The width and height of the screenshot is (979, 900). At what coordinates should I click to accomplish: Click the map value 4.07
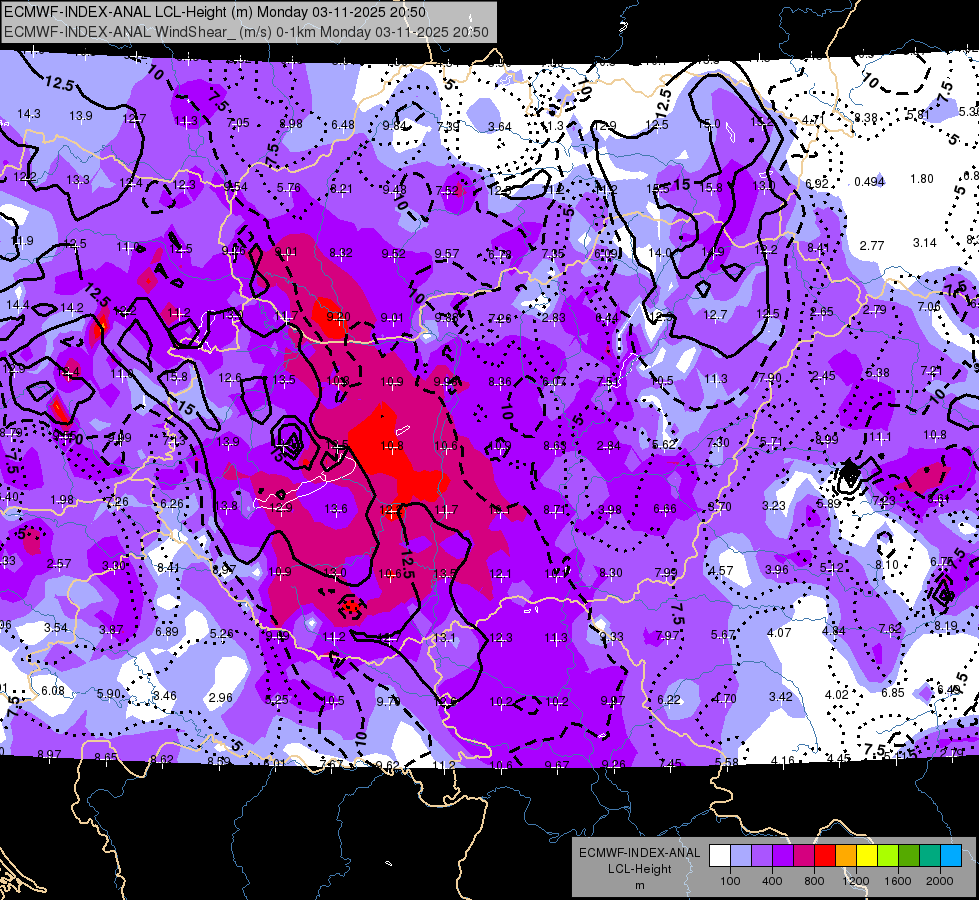[x=779, y=633]
